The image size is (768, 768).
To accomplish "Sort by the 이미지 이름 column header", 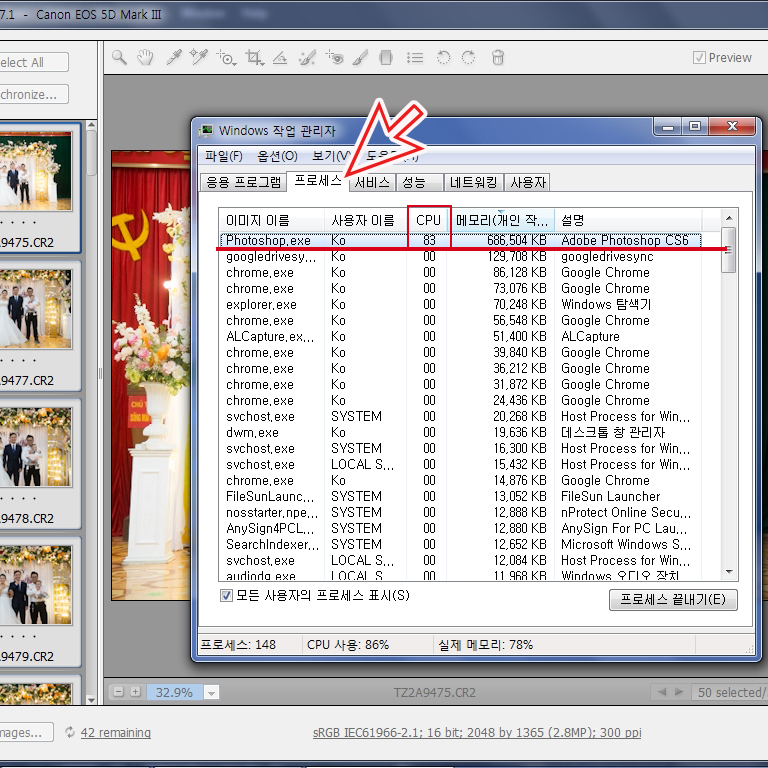I will click(271, 220).
